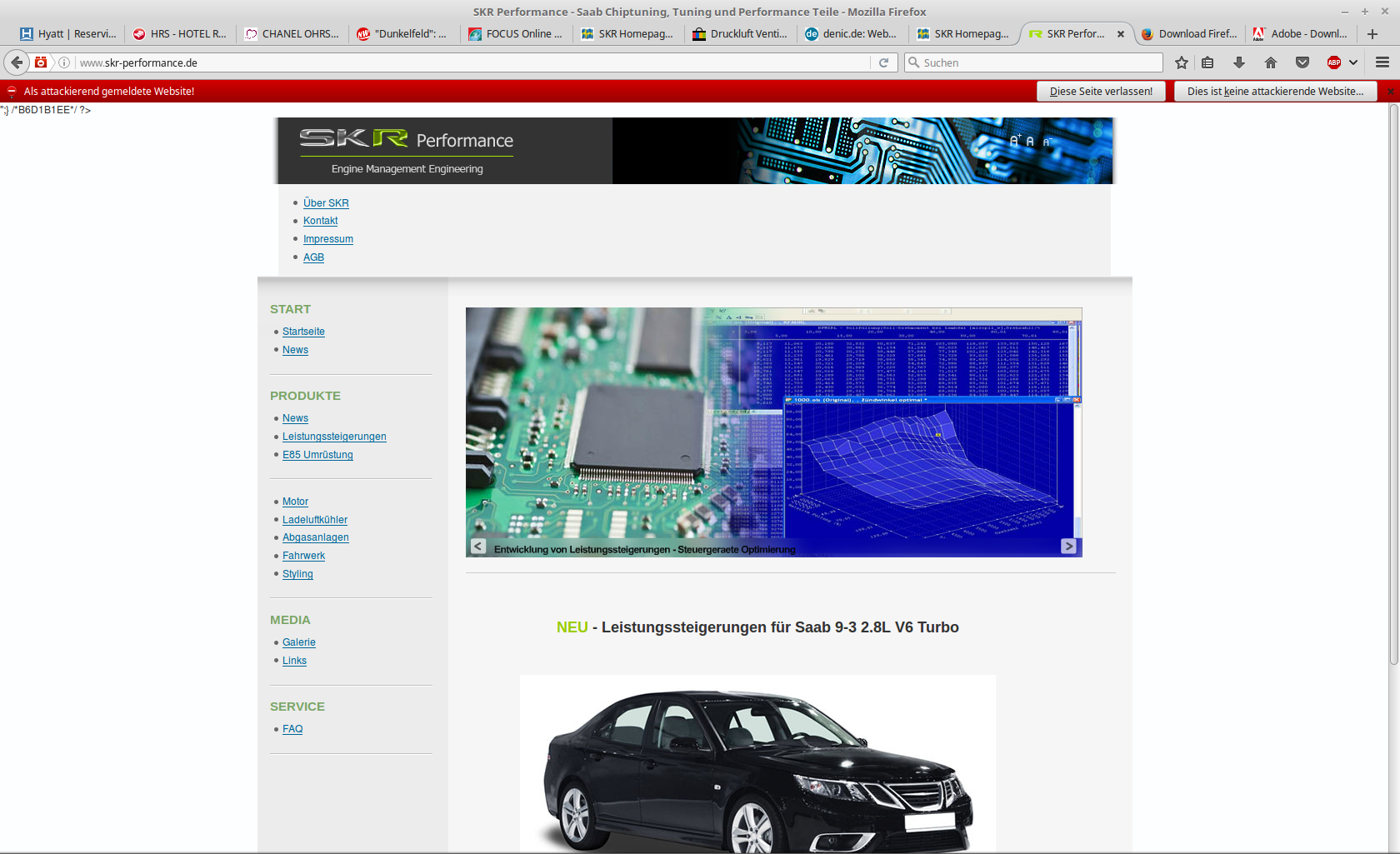Image resolution: width=1400 pixels, height=854 pixels.
Task: Switch to the FOCUS Online tab
Action: click(x=516, y=34)
